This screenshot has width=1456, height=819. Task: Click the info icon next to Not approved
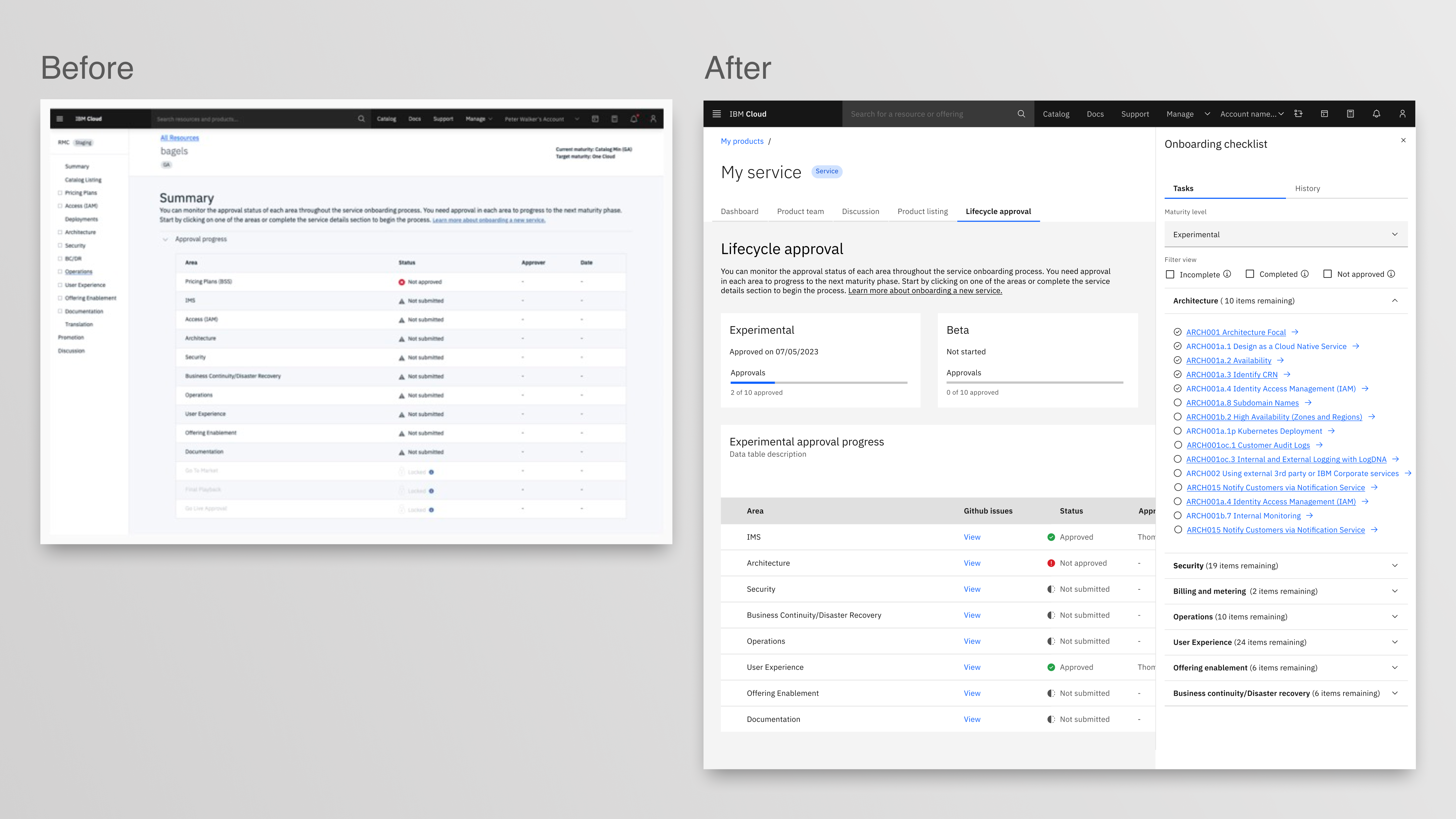[1391, 274]
